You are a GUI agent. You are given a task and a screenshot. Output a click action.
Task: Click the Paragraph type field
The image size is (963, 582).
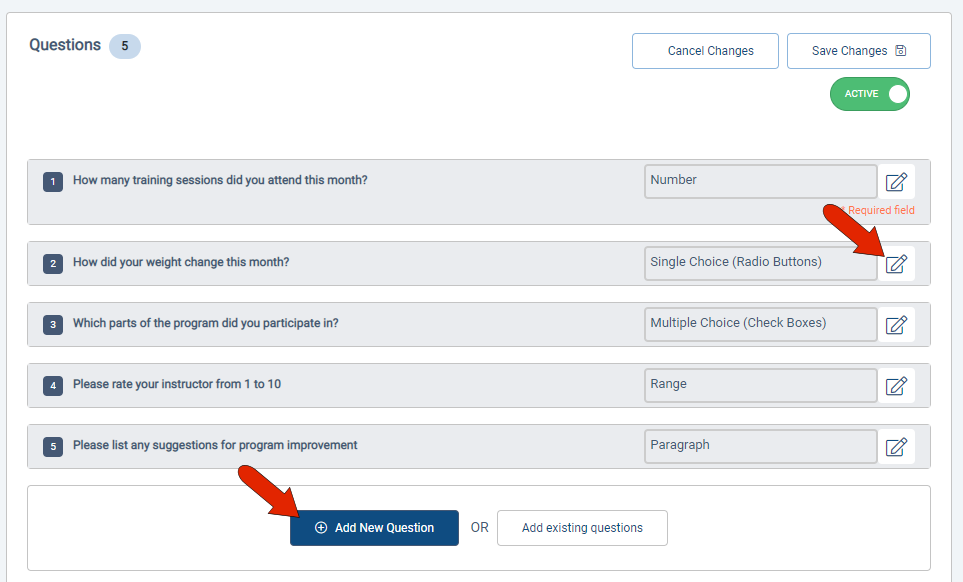pyautogui.click(x=760, y=446)
